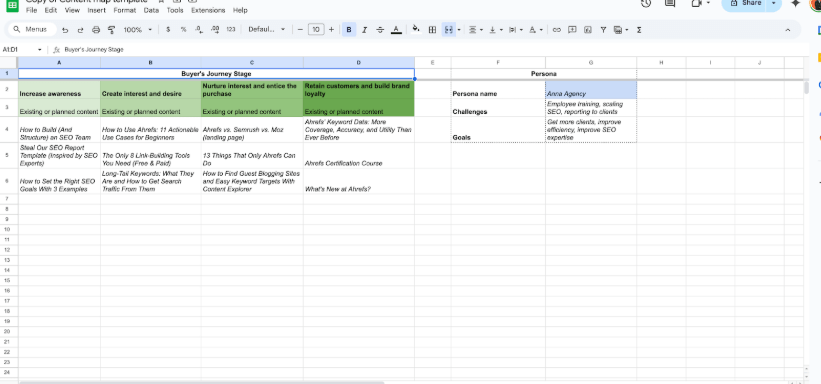Decrease font size with minus
Viewport: 821px width, 384px height.
(x=300, y=30)
